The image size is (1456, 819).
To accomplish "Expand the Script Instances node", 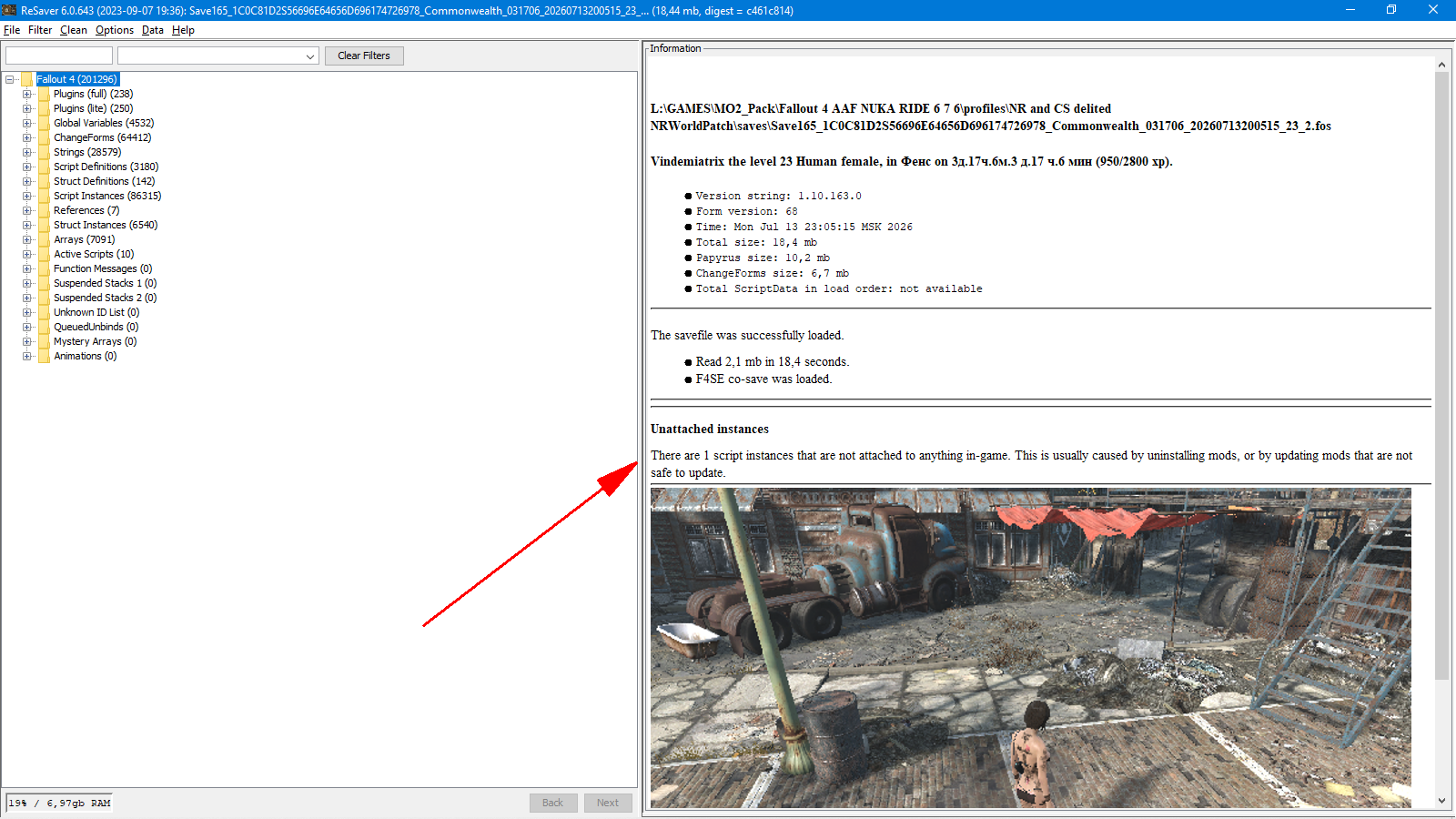I will click(27, 196).
